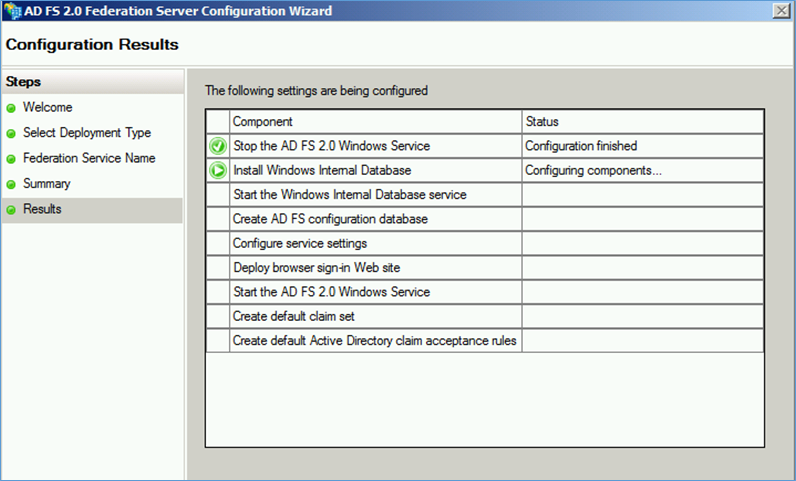The width and height of the screenshot is (796, 481).
Task: Select 'Stop the AD FS 2.0 Windows Service' row
Action: [485, 146]
